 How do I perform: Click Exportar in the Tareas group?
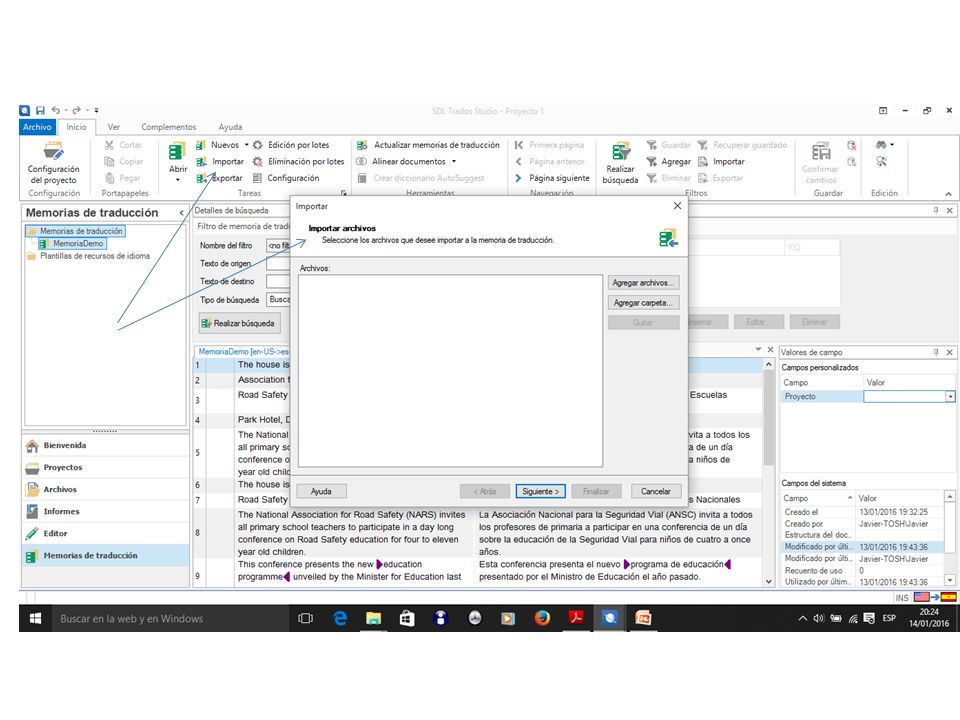[220, 178]
